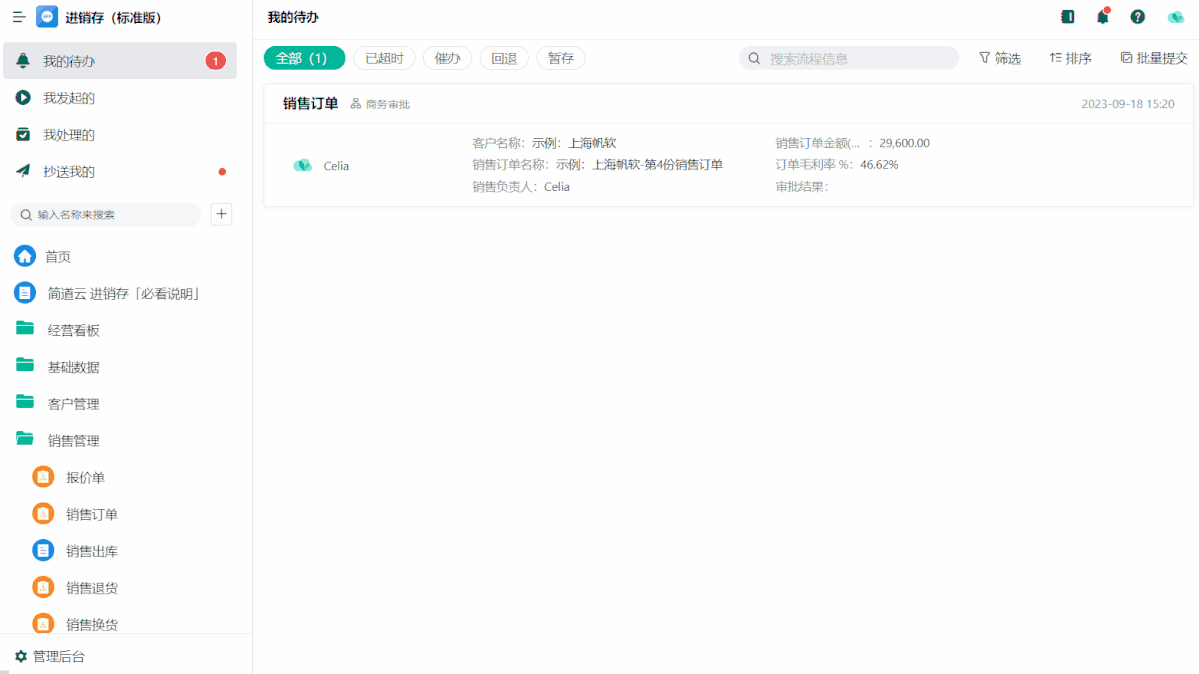1200x674 pixels.
Task: Click the gear icon of 管理后台
Action: click(21, 656)
